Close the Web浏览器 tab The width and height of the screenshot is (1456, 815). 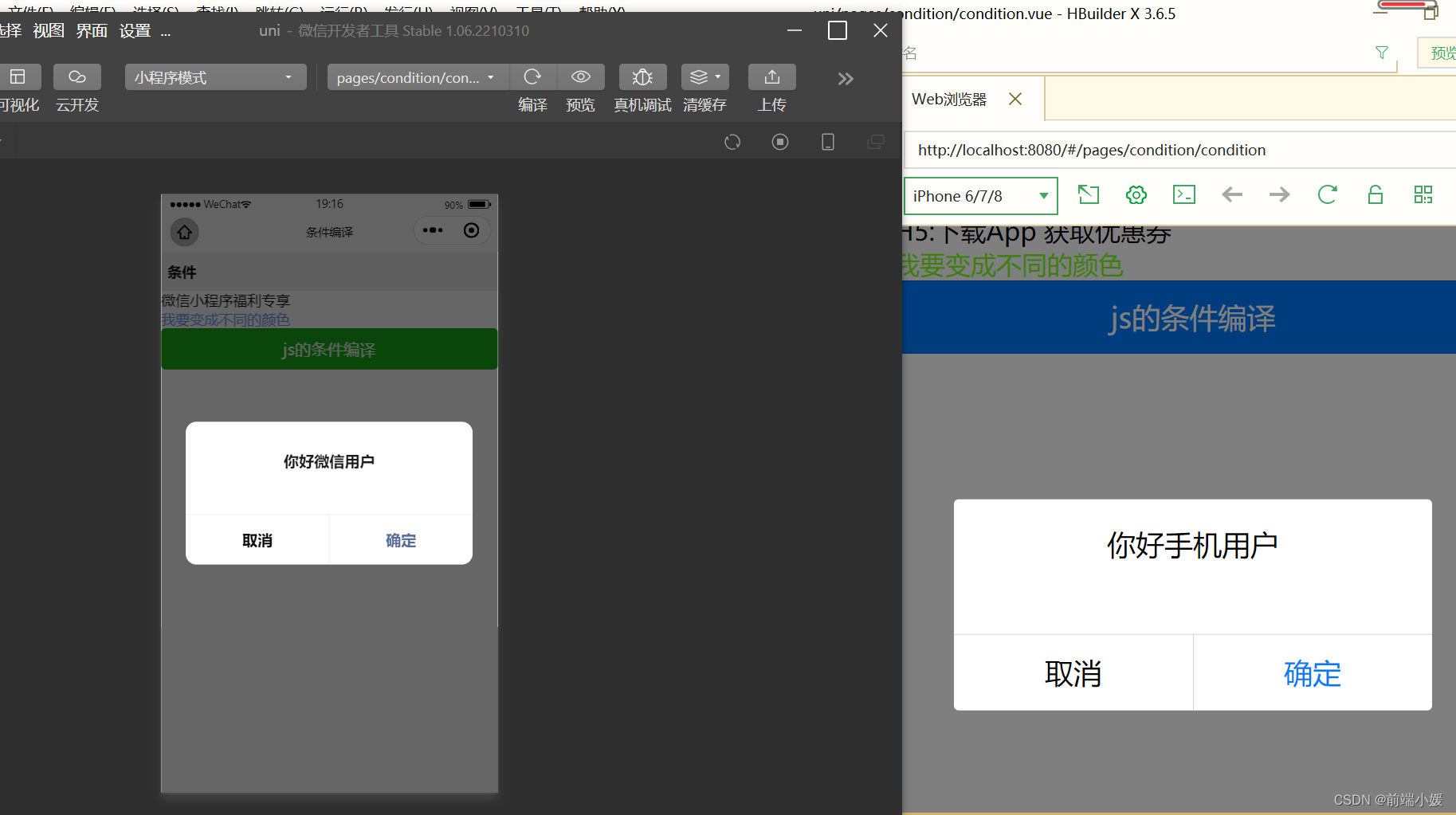point(1015,99)
